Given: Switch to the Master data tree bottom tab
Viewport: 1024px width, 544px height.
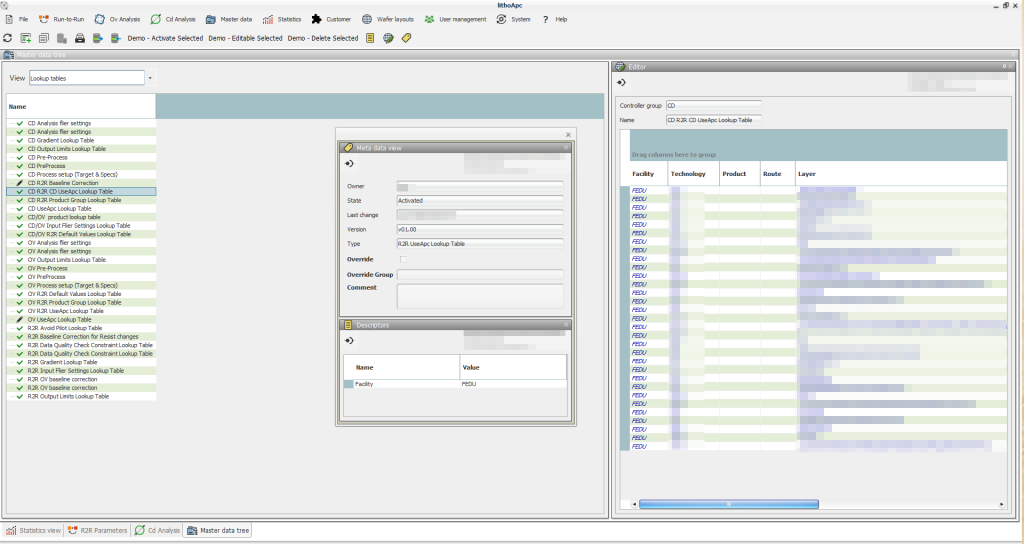Looking at the screenshot, I should click(x=218, y=530).
